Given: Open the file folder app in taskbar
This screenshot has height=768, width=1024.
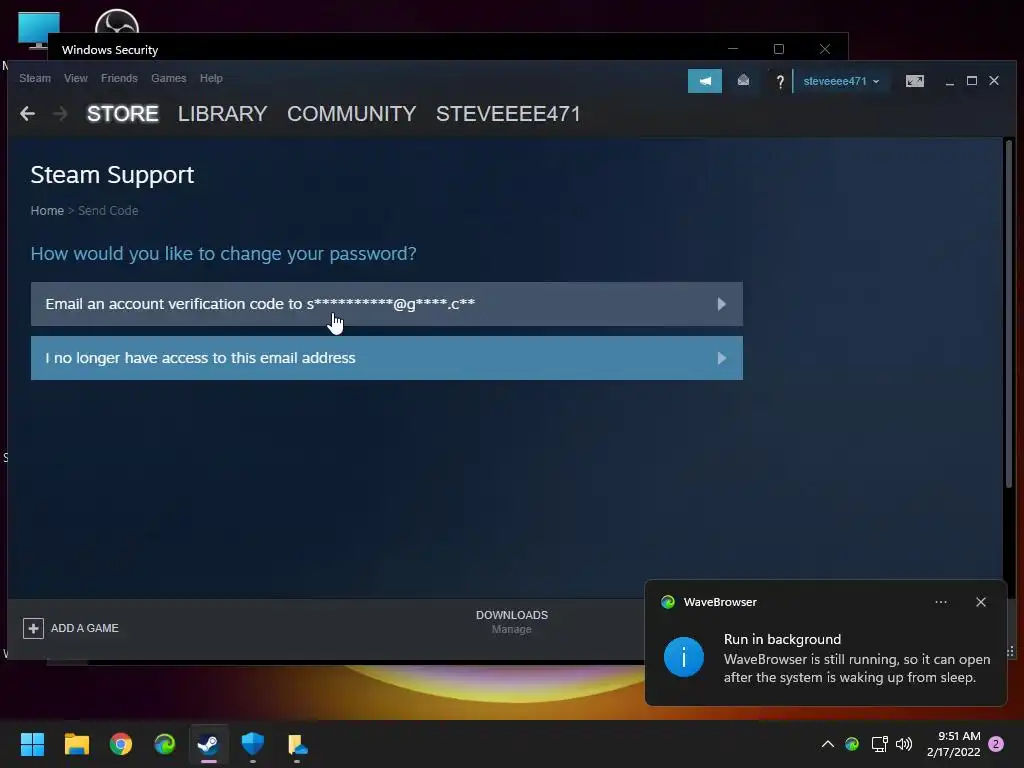Looking at the screenshot, I should point(297,744).
